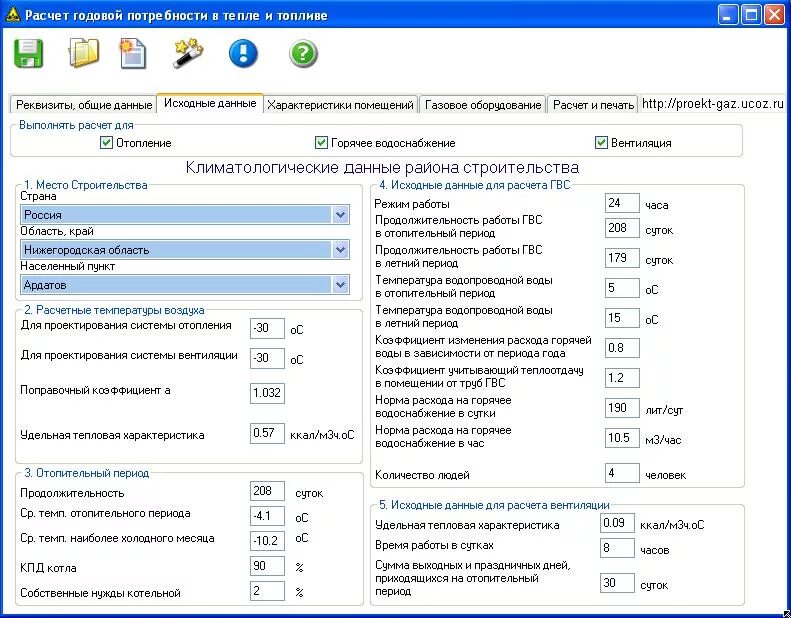Select the Исходные данные tab
Screen dimensions: 791x618
tap(210, 103)
